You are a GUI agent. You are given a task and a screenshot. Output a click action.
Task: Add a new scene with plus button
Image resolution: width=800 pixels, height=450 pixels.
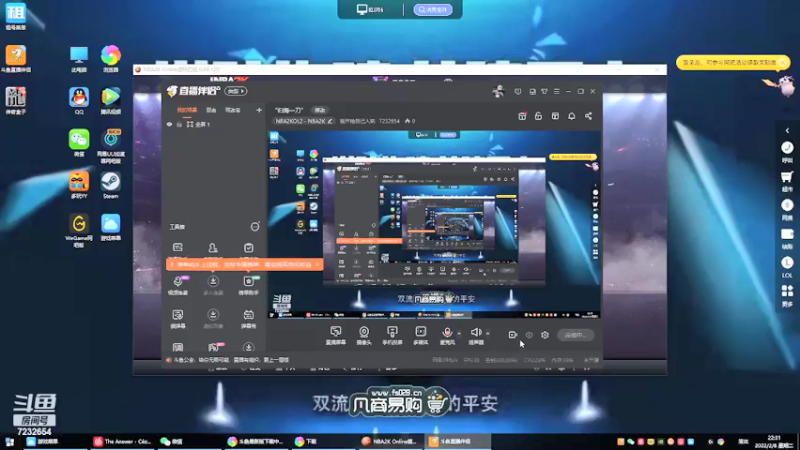click(259, 110)
